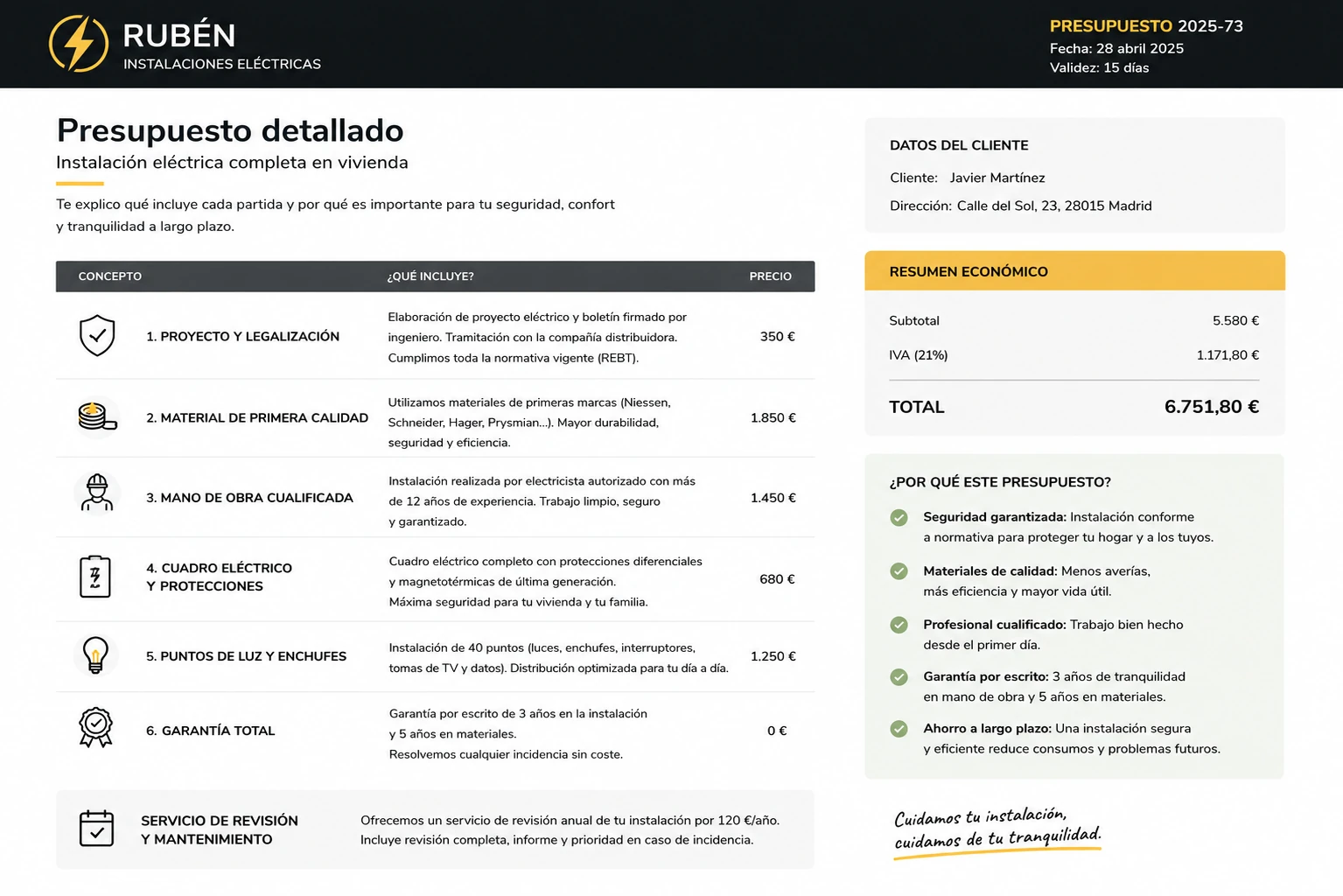The image size is (1343, 896).
Task: Click the light bulb icon for Puntos de Luz
Action: 95,654
